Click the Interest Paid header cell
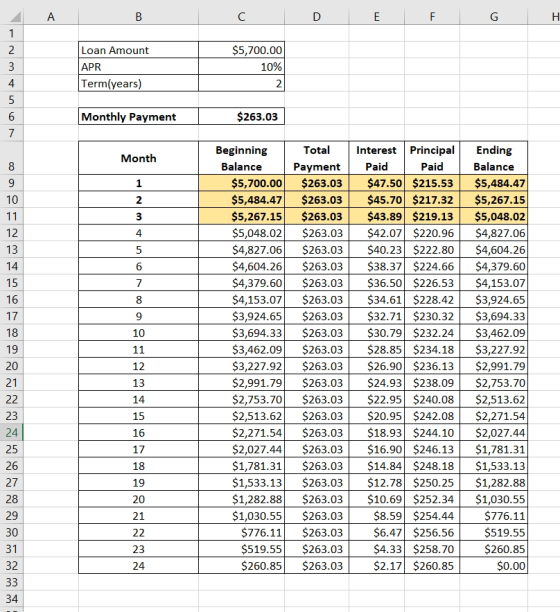 tap(377, 158)
